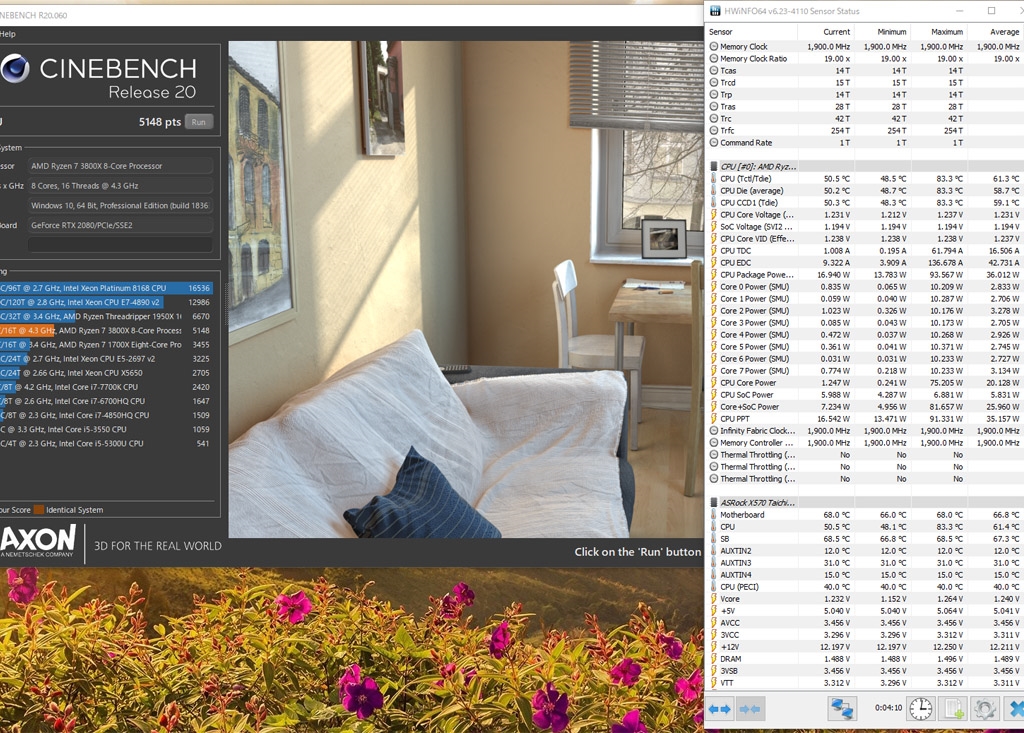Select the orange AMD Ryzen 7 3800X ranking row
This screenshot has height=733, width=1024.
(x=106, y=331)
